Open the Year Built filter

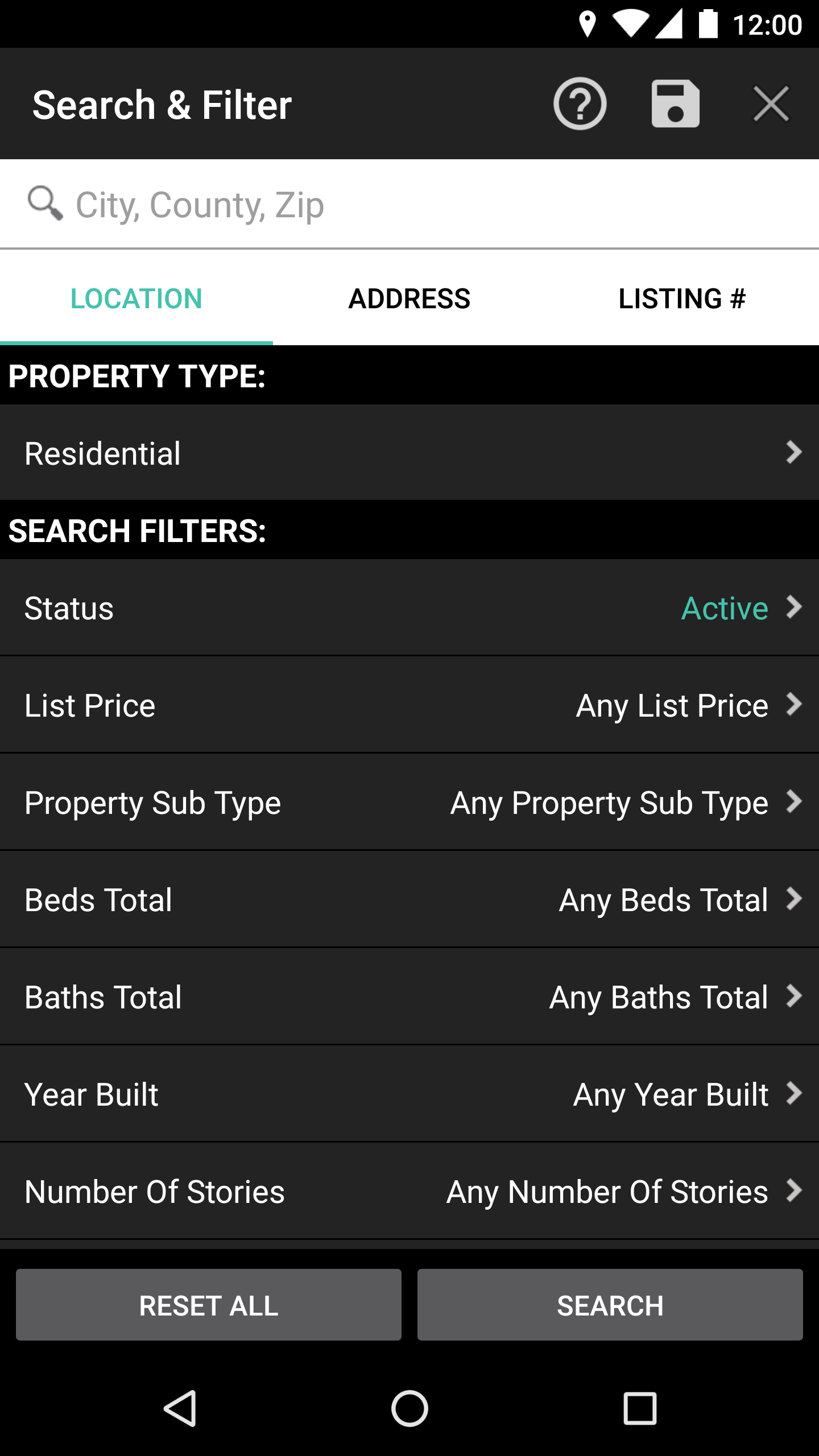(x=409, y=1094)
